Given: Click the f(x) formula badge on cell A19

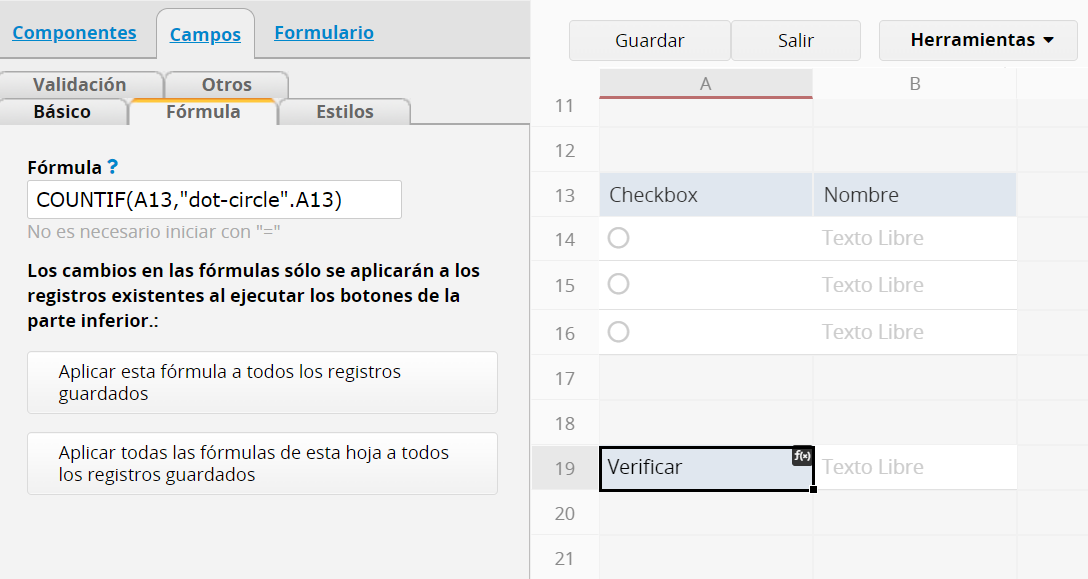Looking at the screenshot, I should pos(802,456).
